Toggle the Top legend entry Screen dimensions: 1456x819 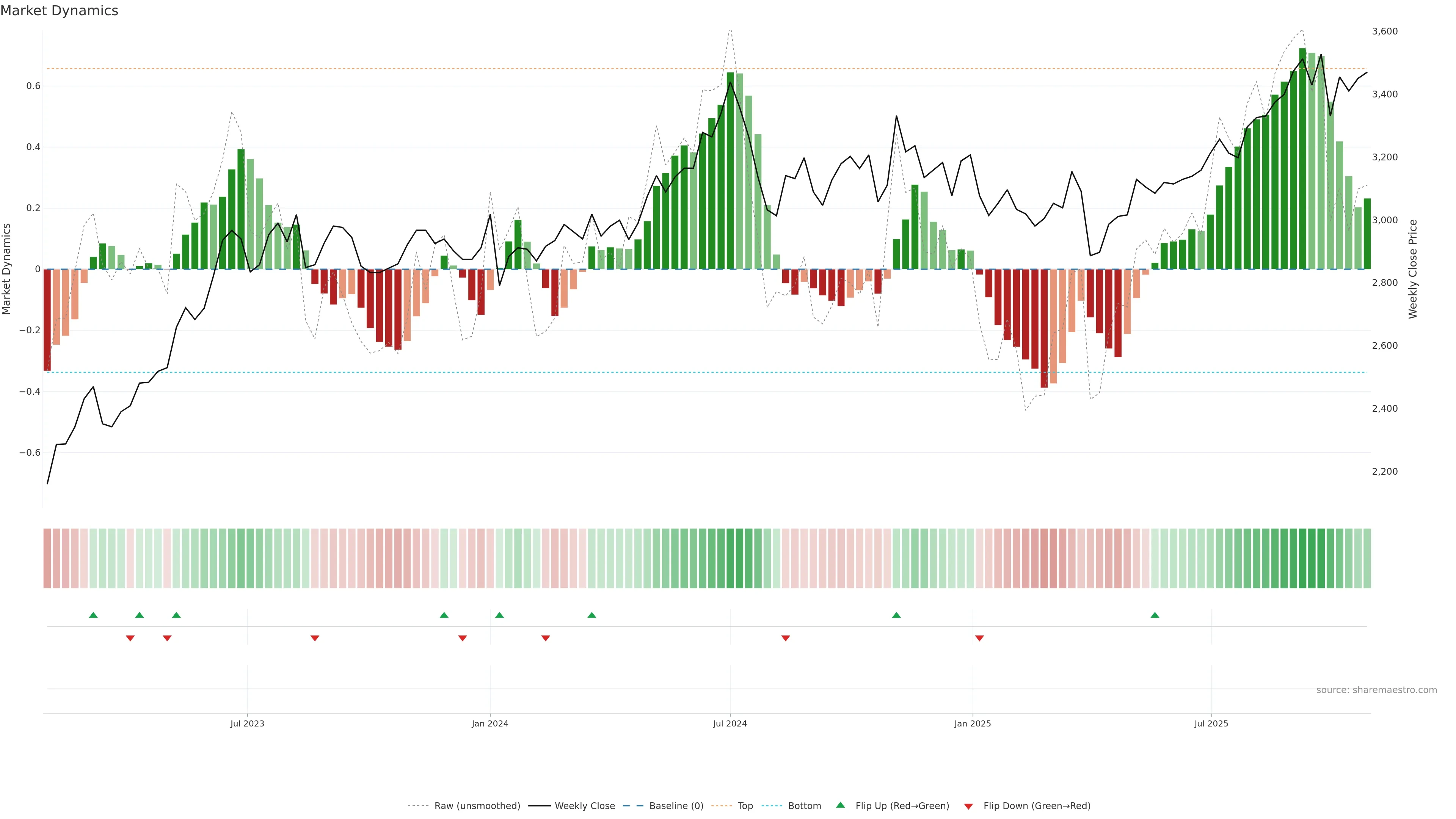click(745, 806)
